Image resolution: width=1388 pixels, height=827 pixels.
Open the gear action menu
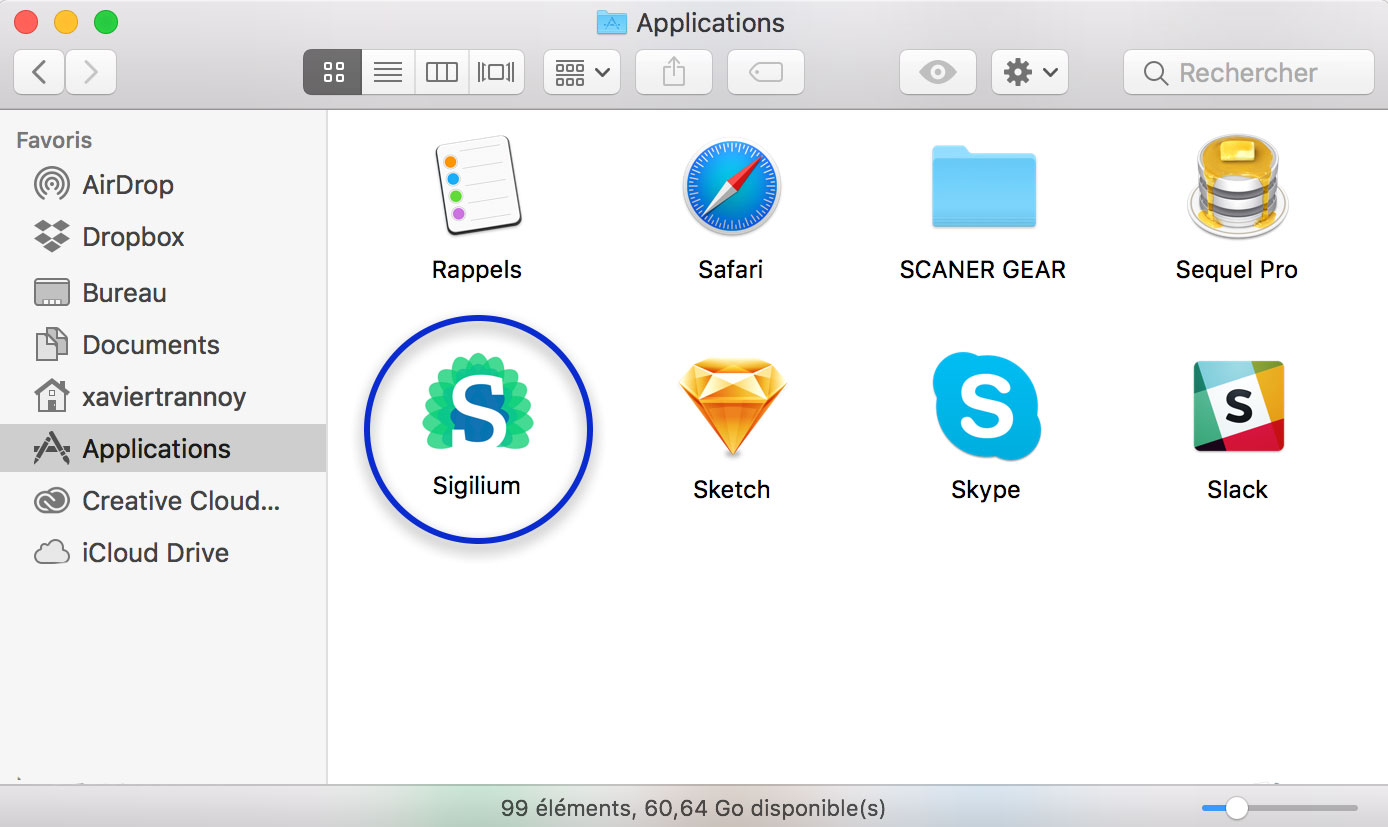(1030, 72)
